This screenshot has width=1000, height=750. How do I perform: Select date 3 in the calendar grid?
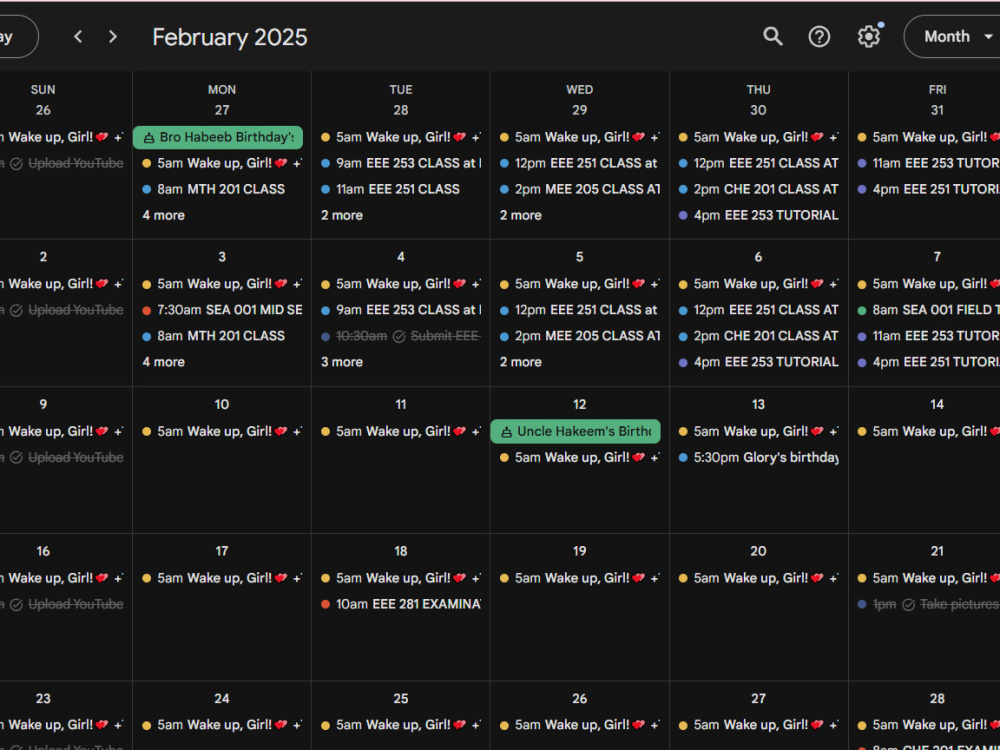click(221, 257)
